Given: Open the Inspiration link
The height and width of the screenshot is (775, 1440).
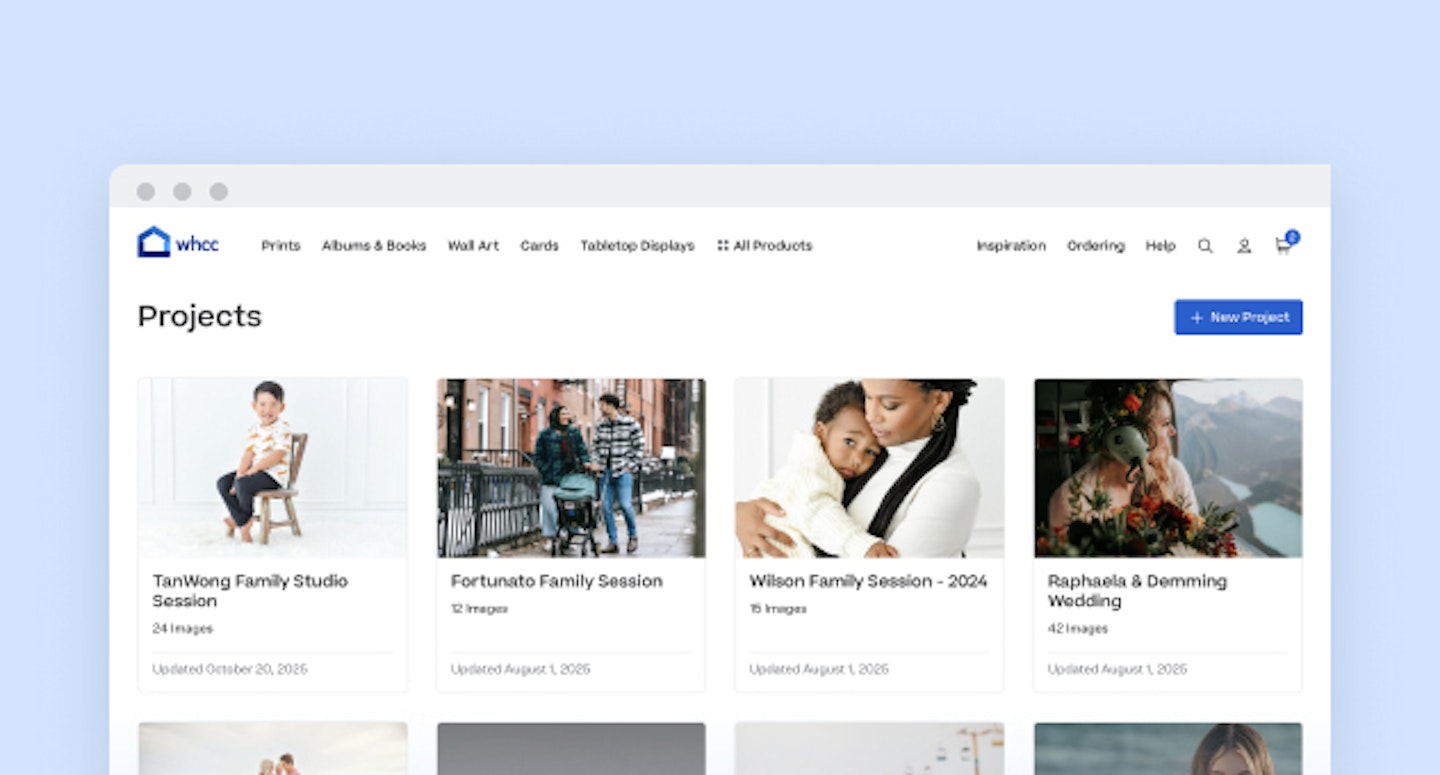Looking at the screenshot, I should (x=1011, y=246).
